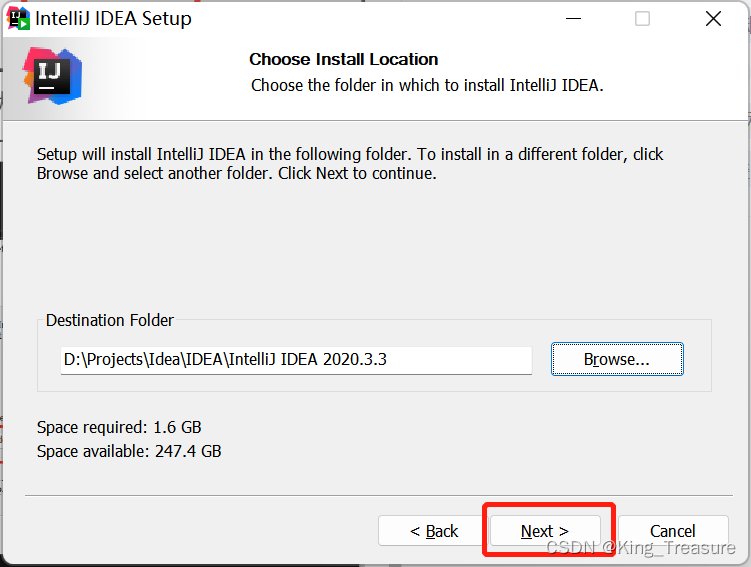
Task: Click the IntelliJ IDEA installer icon in title bar
Action: (x=18, y=19)
